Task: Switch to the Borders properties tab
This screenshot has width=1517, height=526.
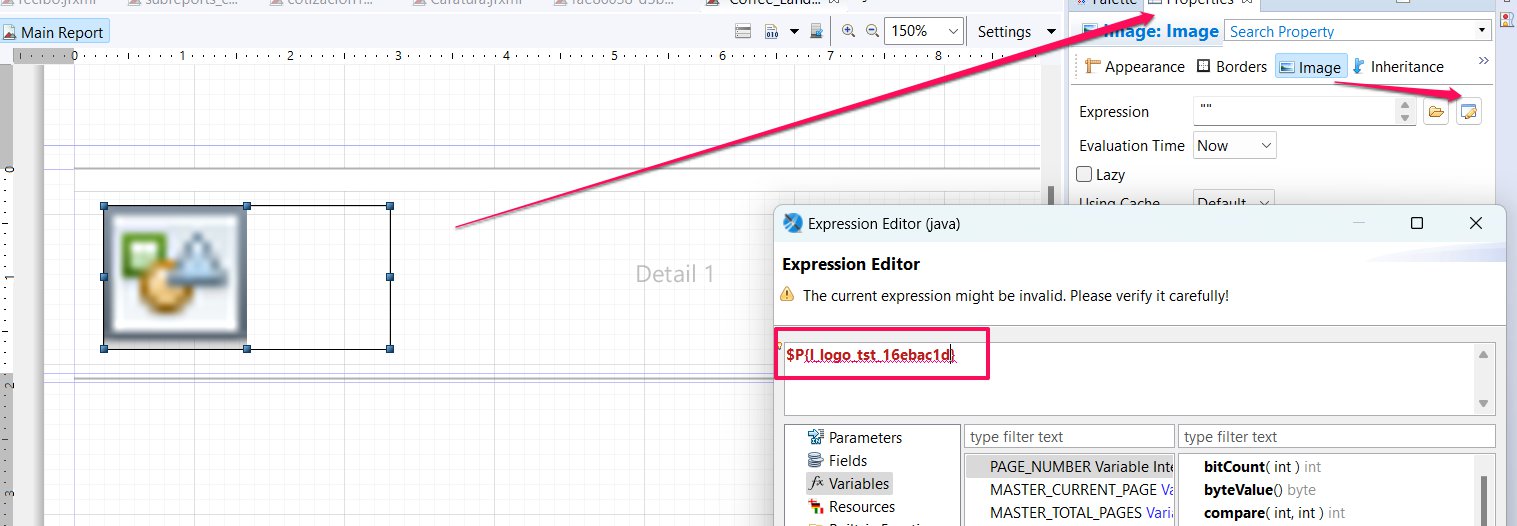Action: [x=1231, y=67]
